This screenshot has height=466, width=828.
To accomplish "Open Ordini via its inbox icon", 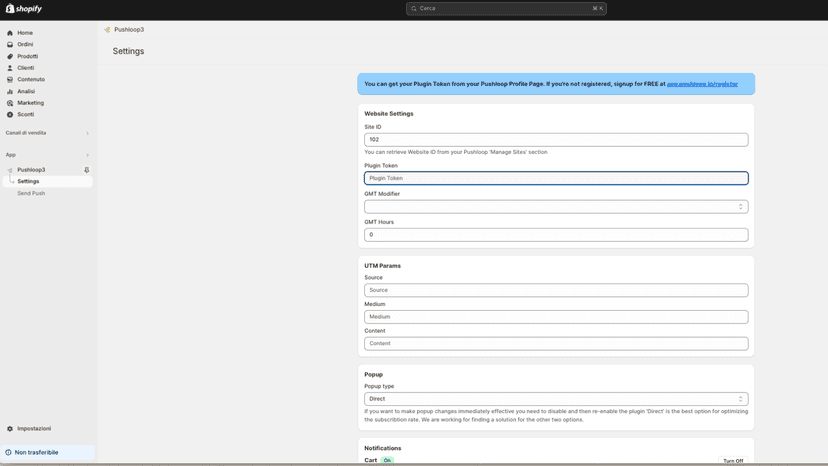I will point(10,44).
